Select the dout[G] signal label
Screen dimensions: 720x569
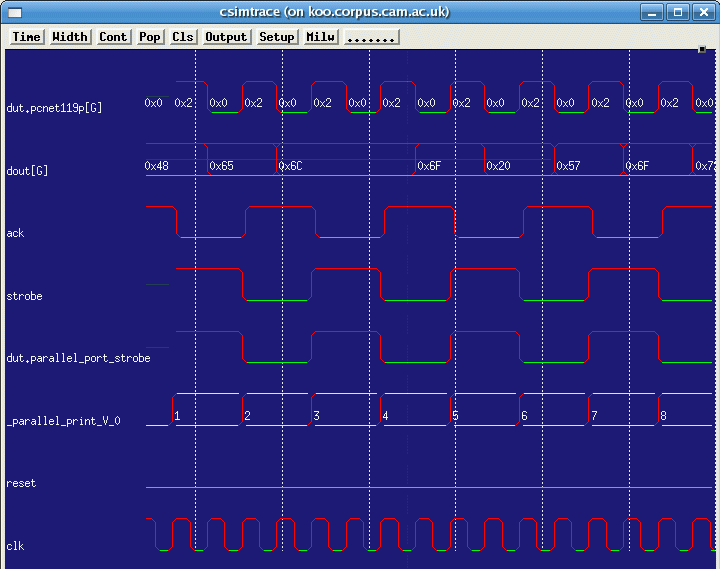(27, 171)
